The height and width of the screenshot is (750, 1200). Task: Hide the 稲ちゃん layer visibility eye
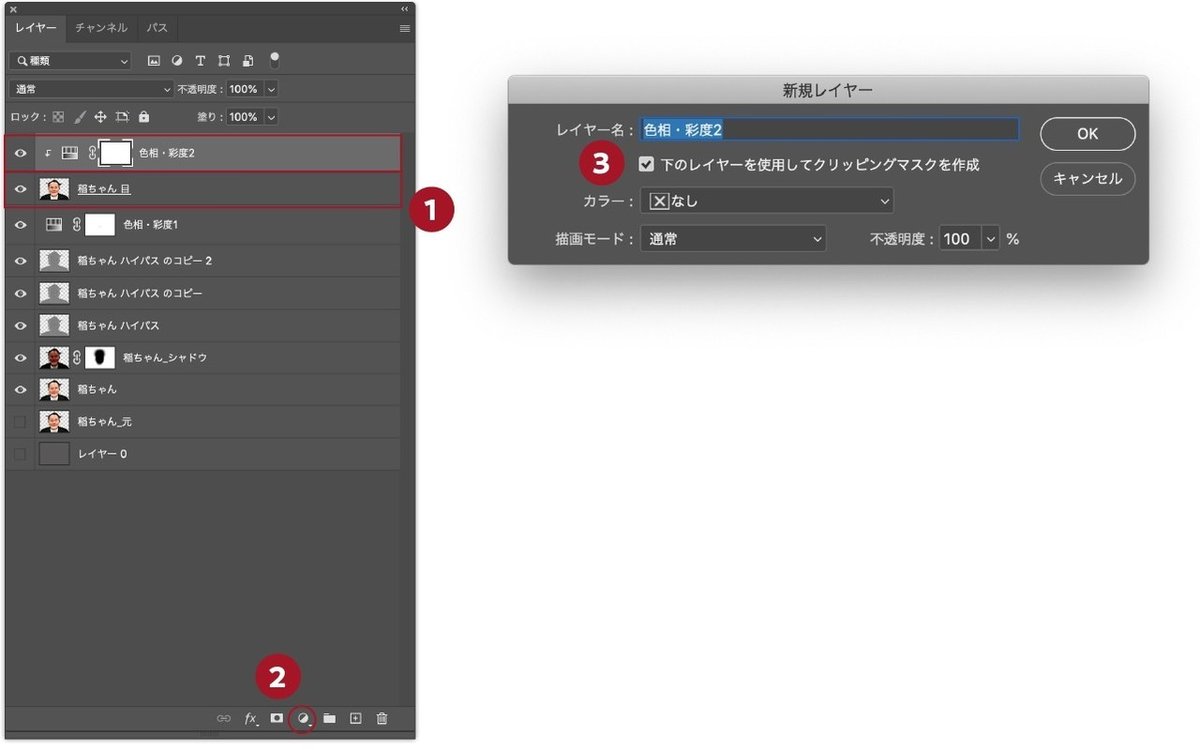coord(19,389)
